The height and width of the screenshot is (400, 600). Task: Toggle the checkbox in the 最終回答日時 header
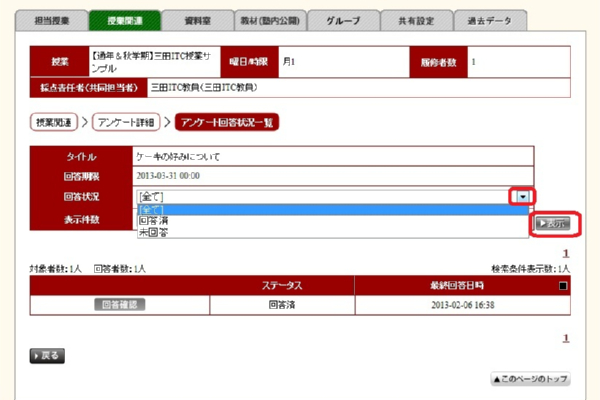tap(562, 286)
